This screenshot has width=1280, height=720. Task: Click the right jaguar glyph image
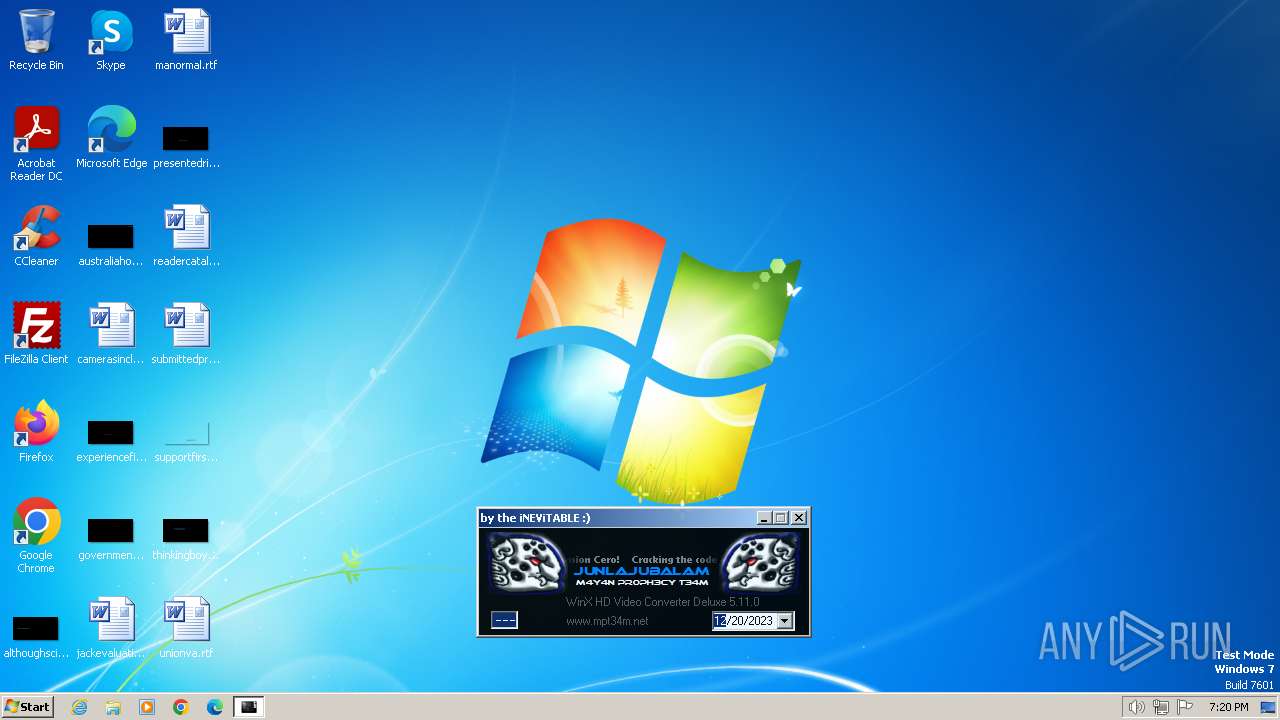tap(762, 562)
